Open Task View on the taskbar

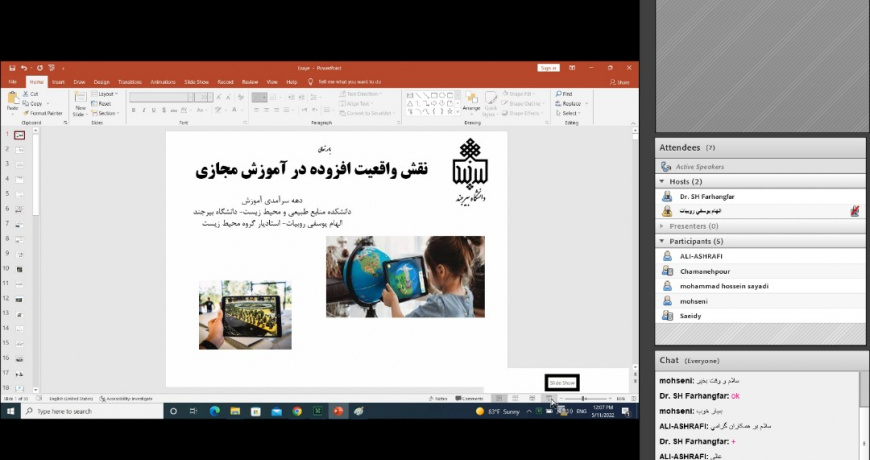click(x=193, y=411)
